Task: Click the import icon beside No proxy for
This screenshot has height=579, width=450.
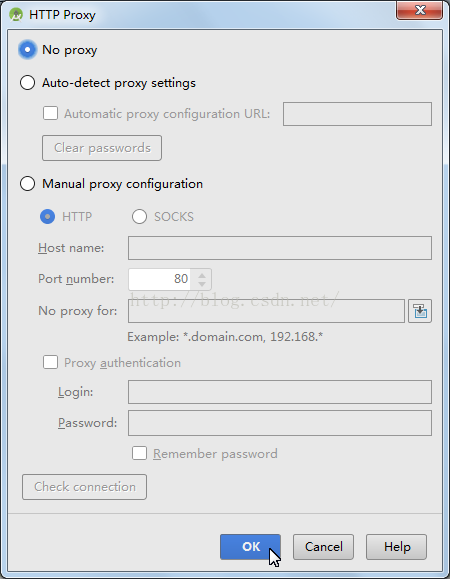Action: pos(420,311)
